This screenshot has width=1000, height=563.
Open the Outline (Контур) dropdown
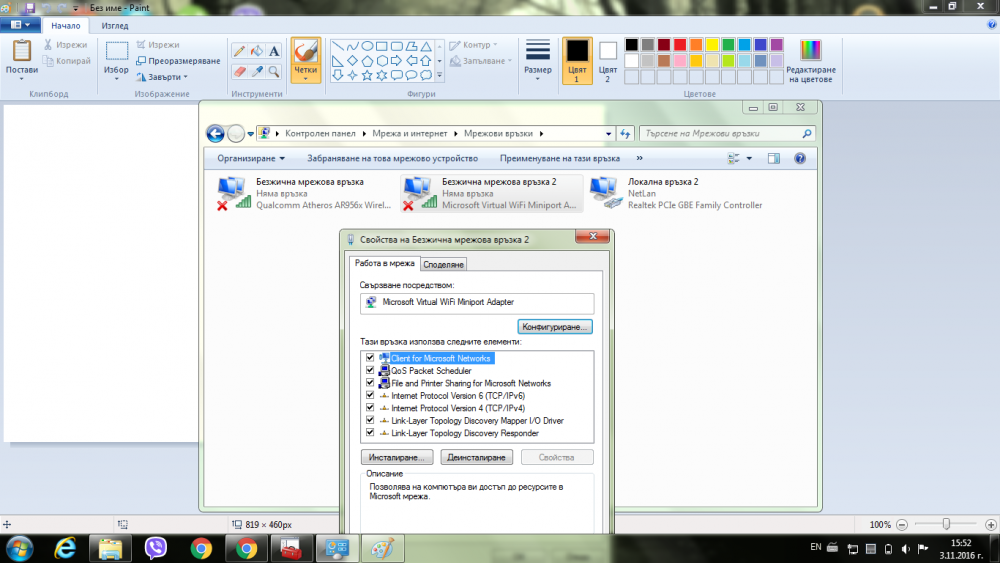[473, 45]
